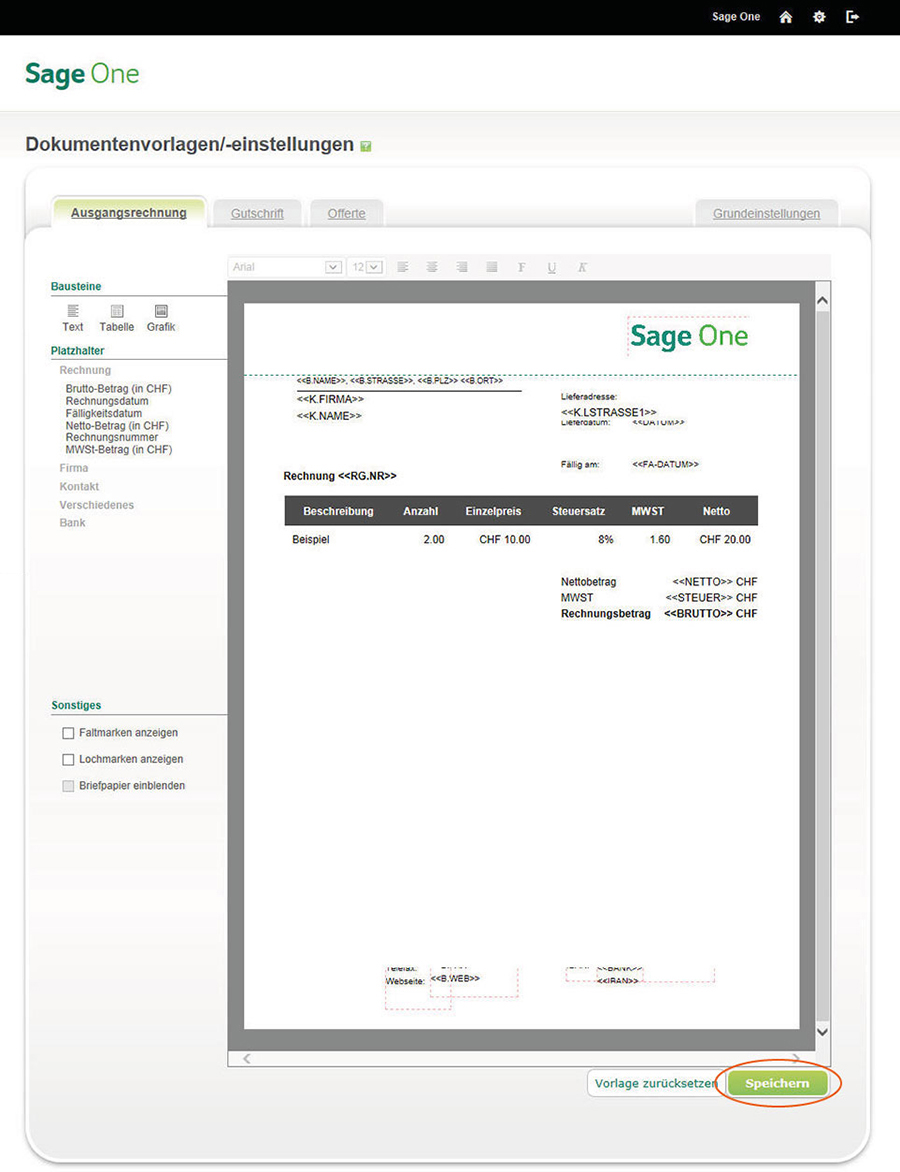Collapse the Rechnung placeholder group
Viewport: 900px width, 1172px height.
coord(85,370)
